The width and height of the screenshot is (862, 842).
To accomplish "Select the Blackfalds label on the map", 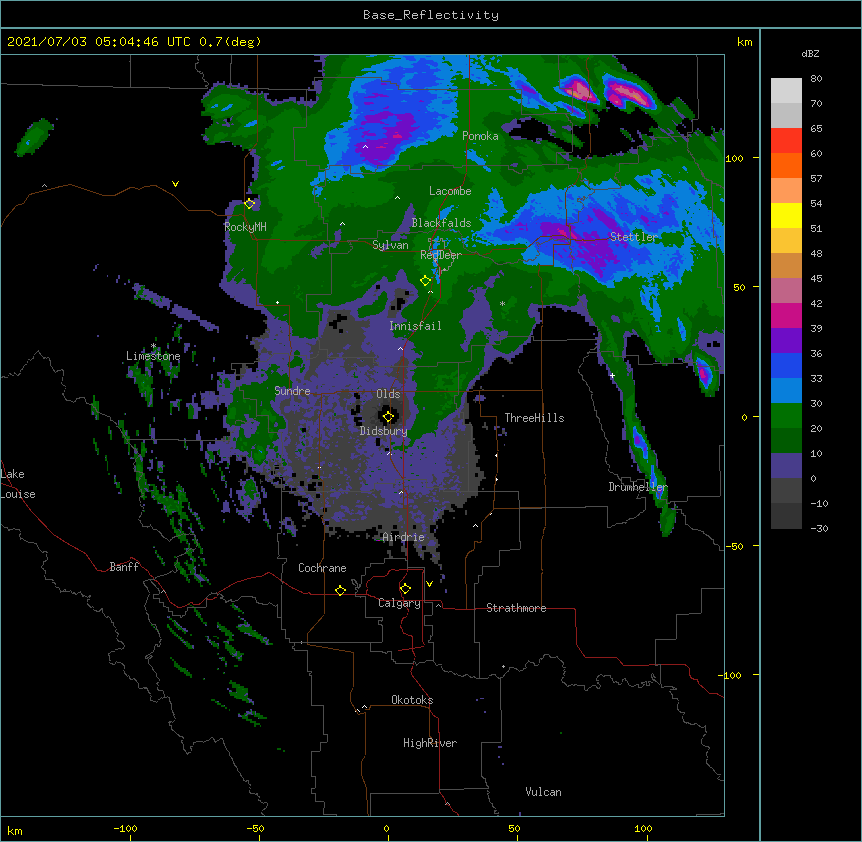I will [441, 223].
